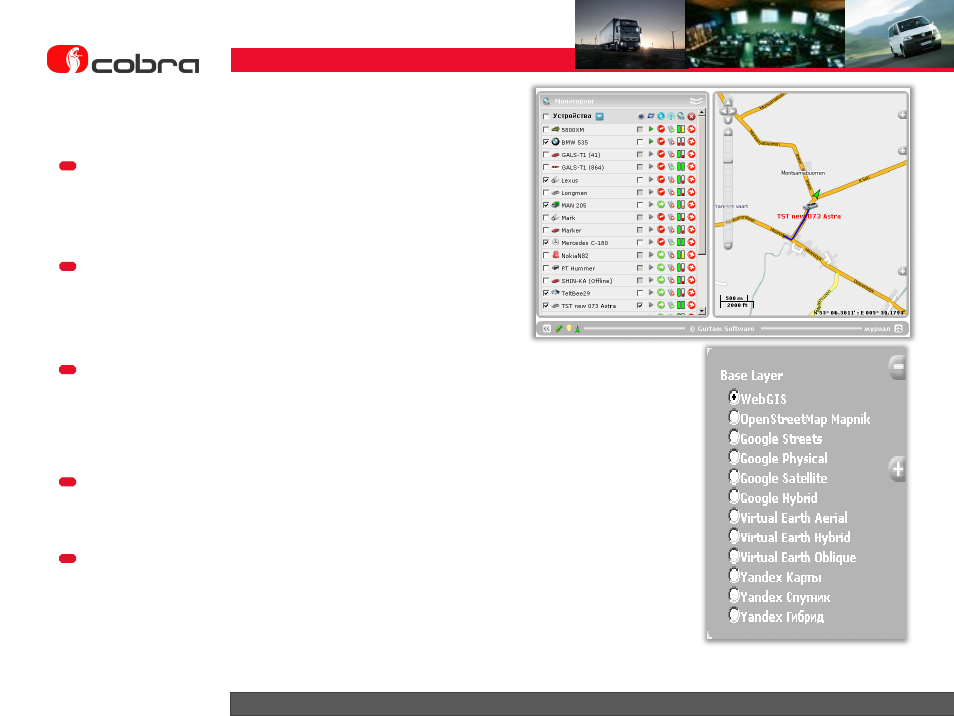Pan the map up with the arrow
The height and width of the screenshot is (716, 954).
pyautogui.click(x=728, y=102)
